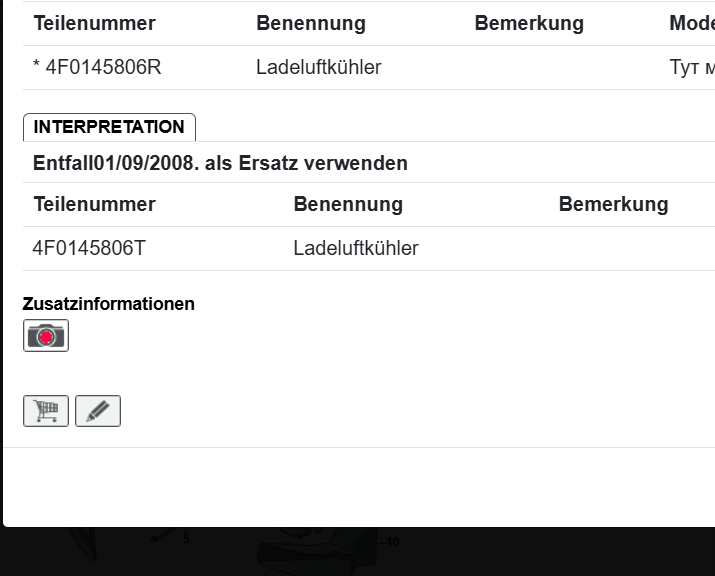Image resolution: width=715 pixels, height=576 pixels.
Task: Click the truncated Modell column header
Action: [x=691, y=23]
